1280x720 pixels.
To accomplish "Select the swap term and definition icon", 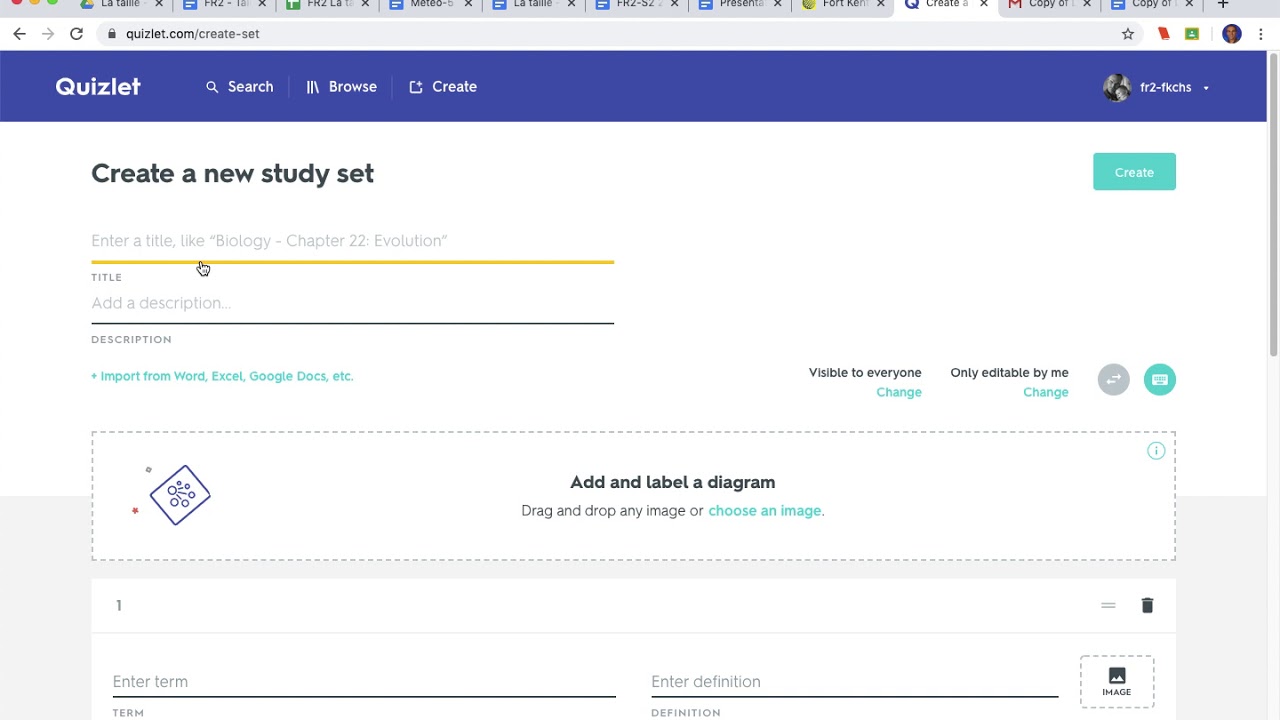I will pos(1113,379).
